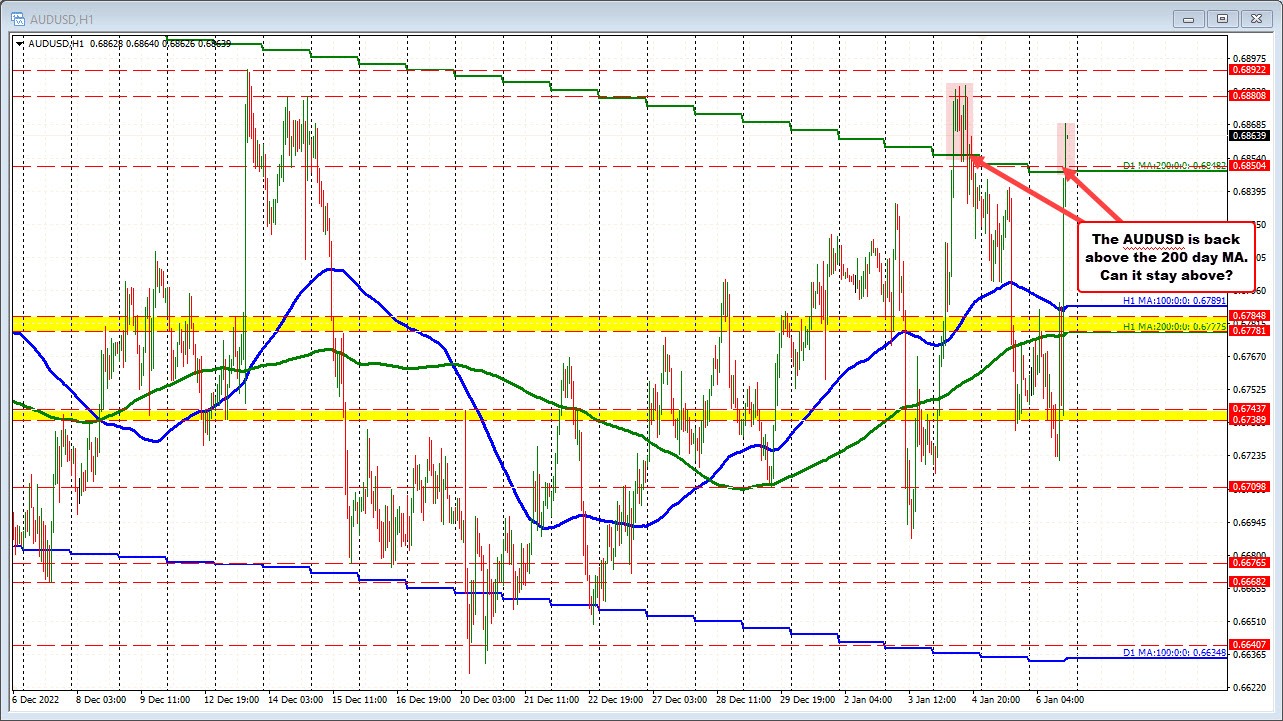This screenshot has height=721, width=1283.
Task: Minimize the AUDUSD chart window
Action: [x=1187, y=17]
